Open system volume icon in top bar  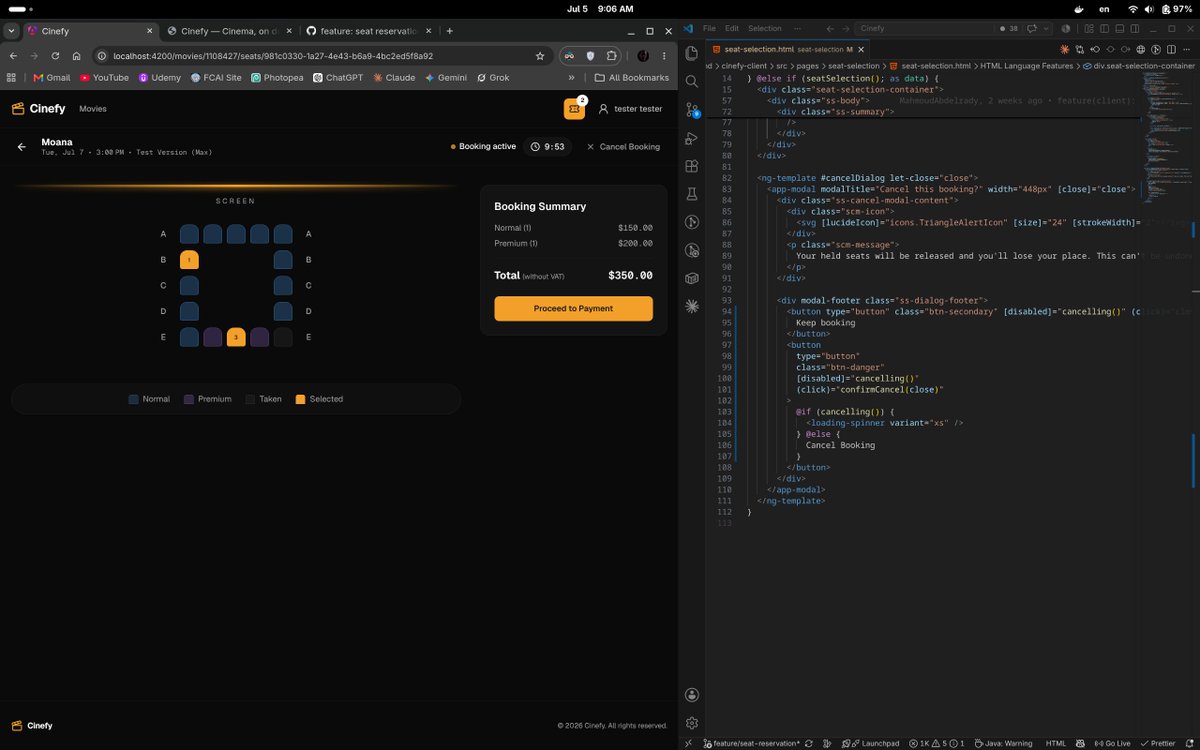(1150, 9)
